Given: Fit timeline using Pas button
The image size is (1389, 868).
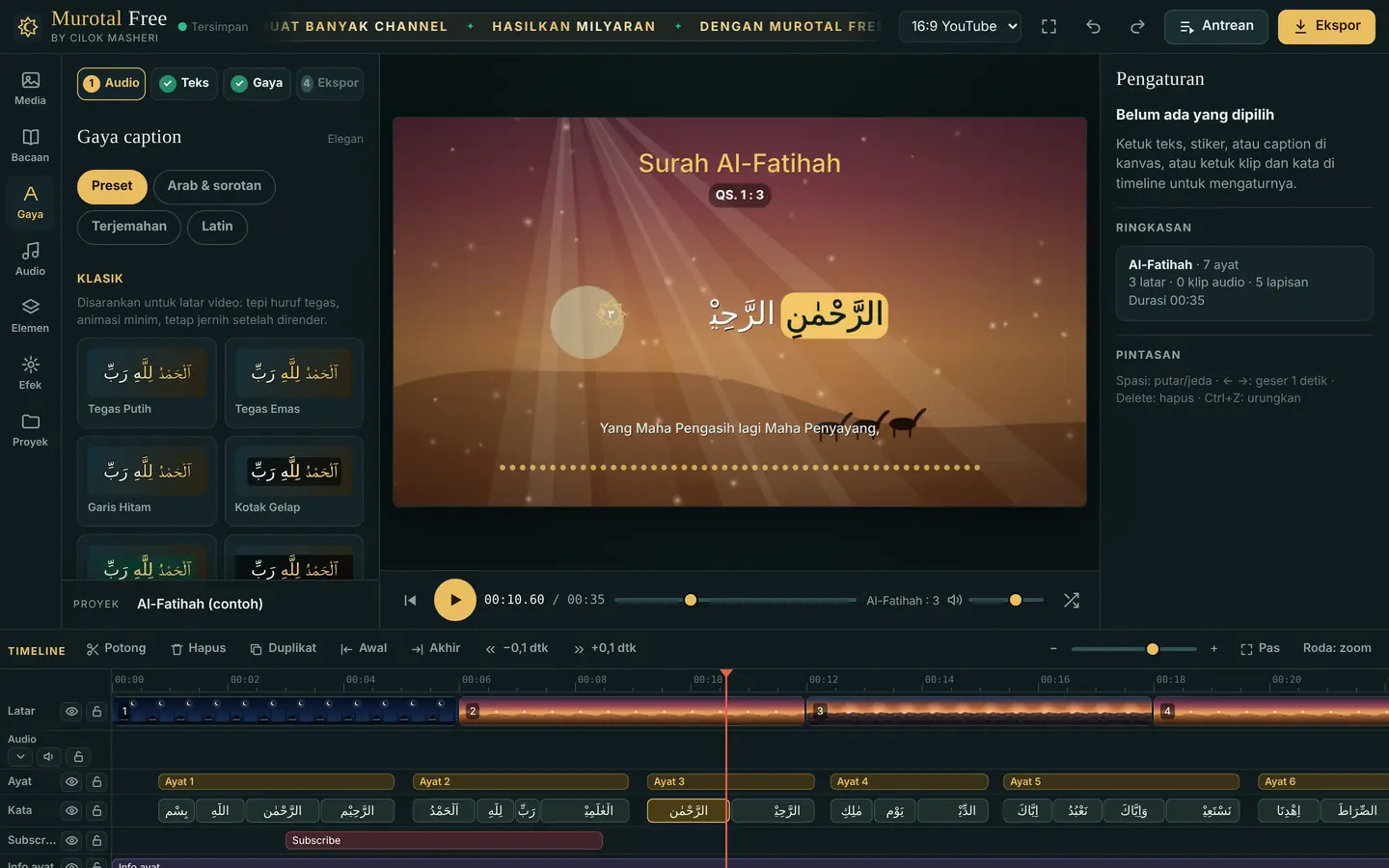Looking at the screenshot, I should [x=1260, y=648].
